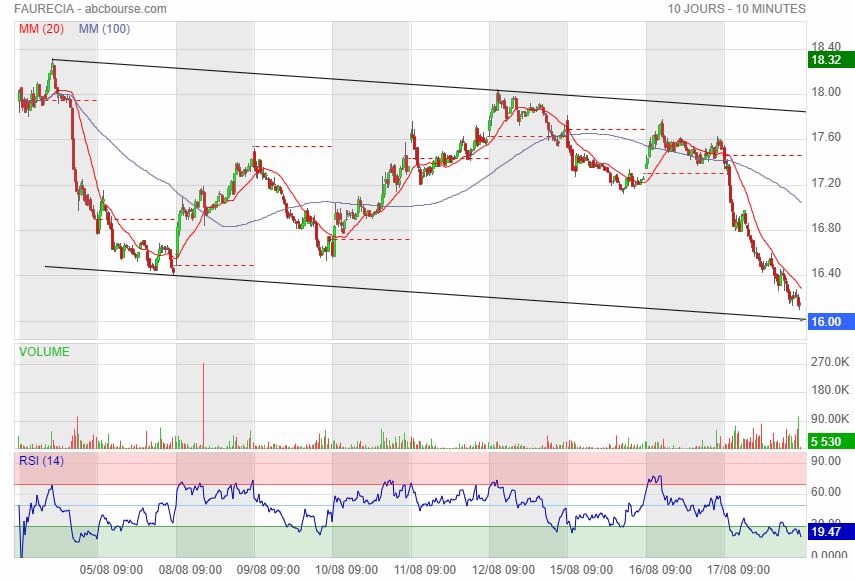Image resolution: width=855 pixels, height=580 pixels.
Task: Select the purple MM (100) legend label
Action: (x=104, y=29)
